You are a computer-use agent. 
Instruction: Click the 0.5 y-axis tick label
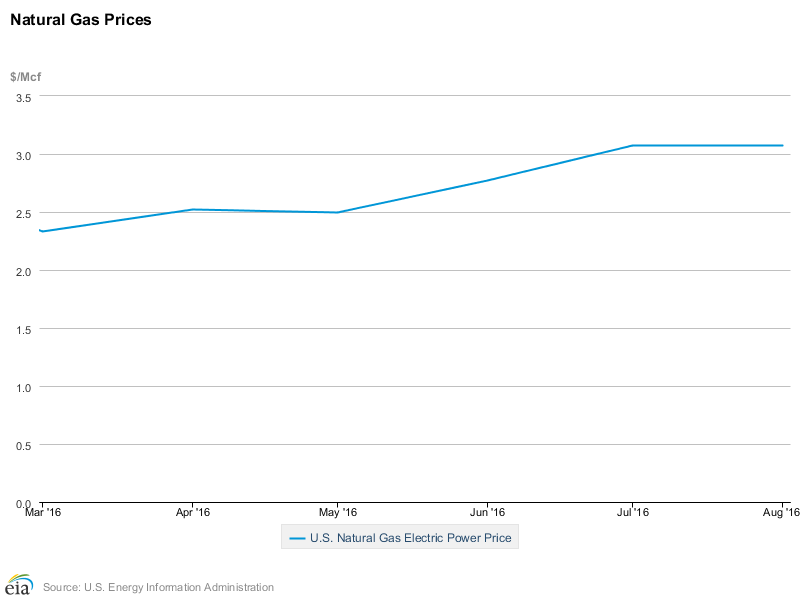tap(24, 445)
